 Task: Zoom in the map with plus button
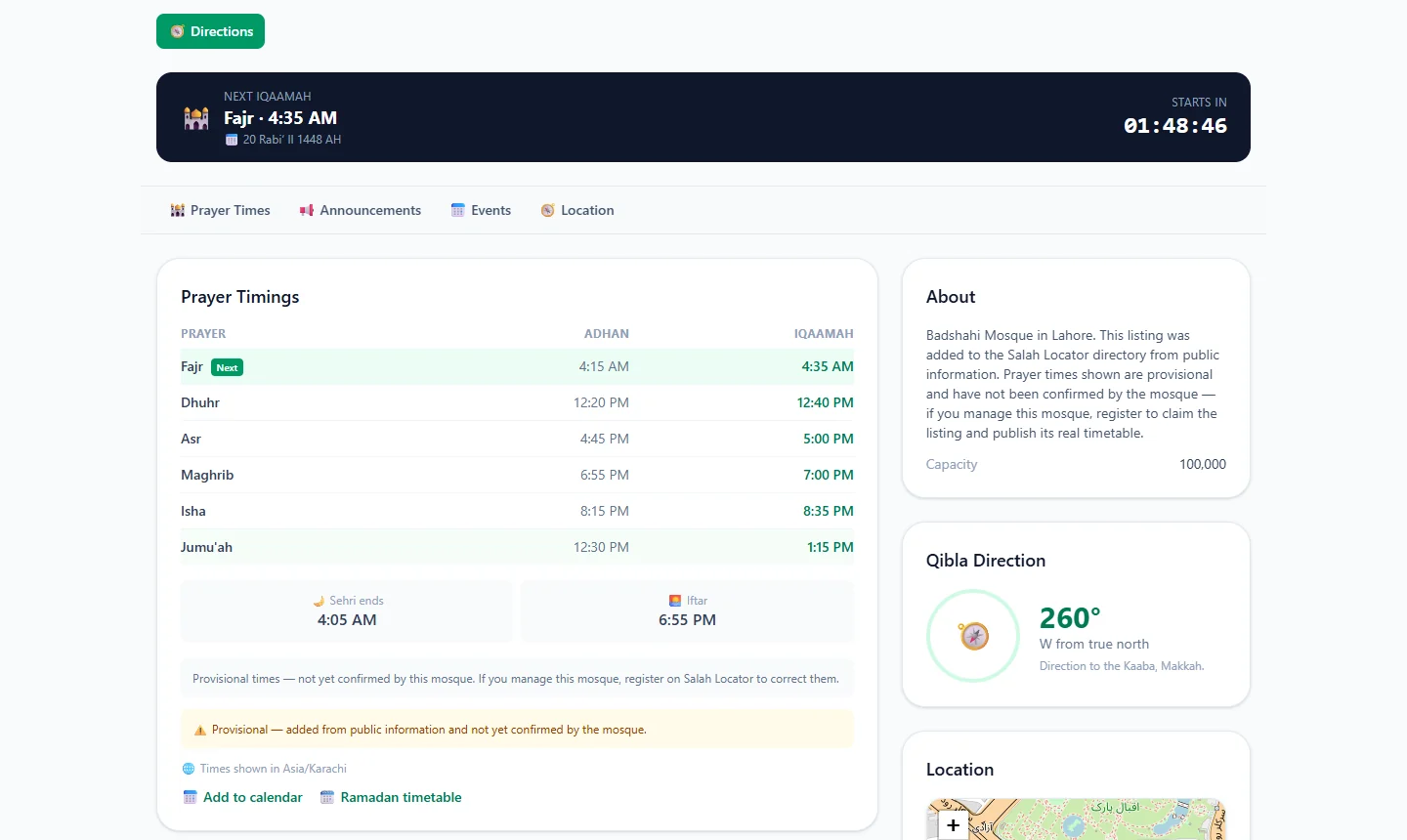click(x=953, y=825)
